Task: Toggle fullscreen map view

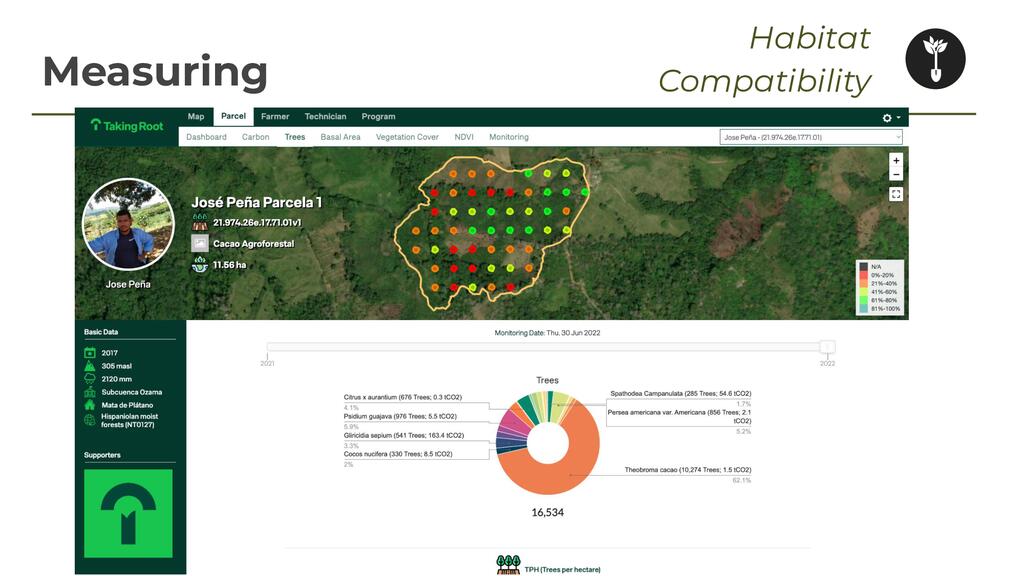Action: (896, 194)
